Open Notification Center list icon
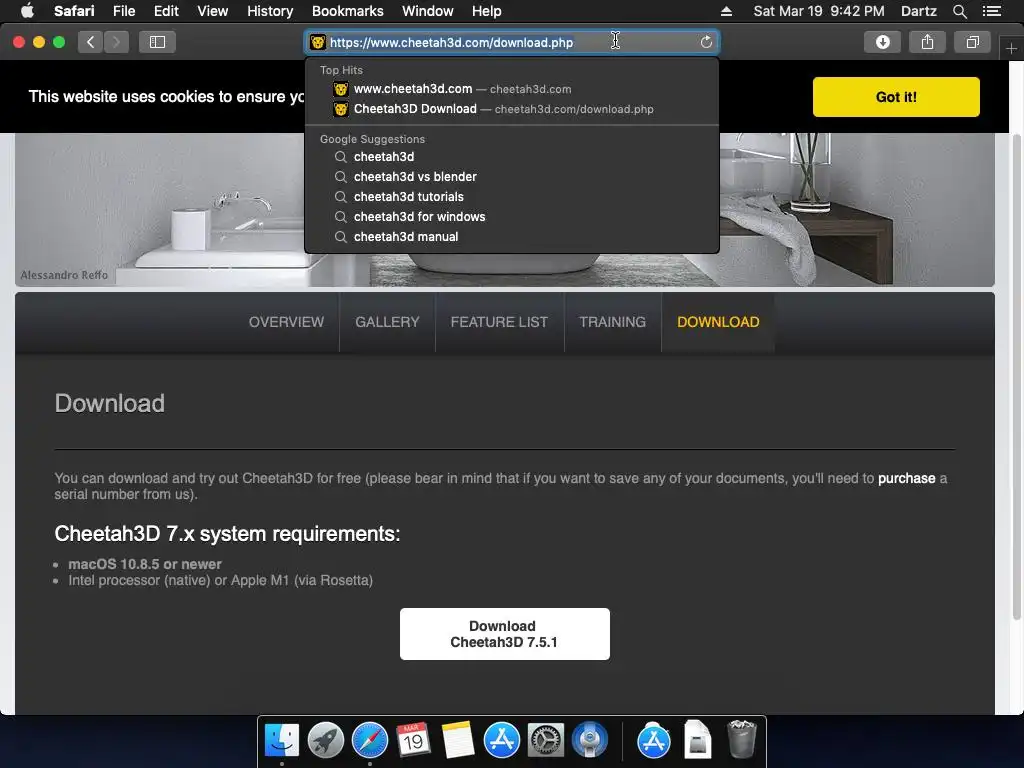1024x768 pixels. tap(991, 11)
